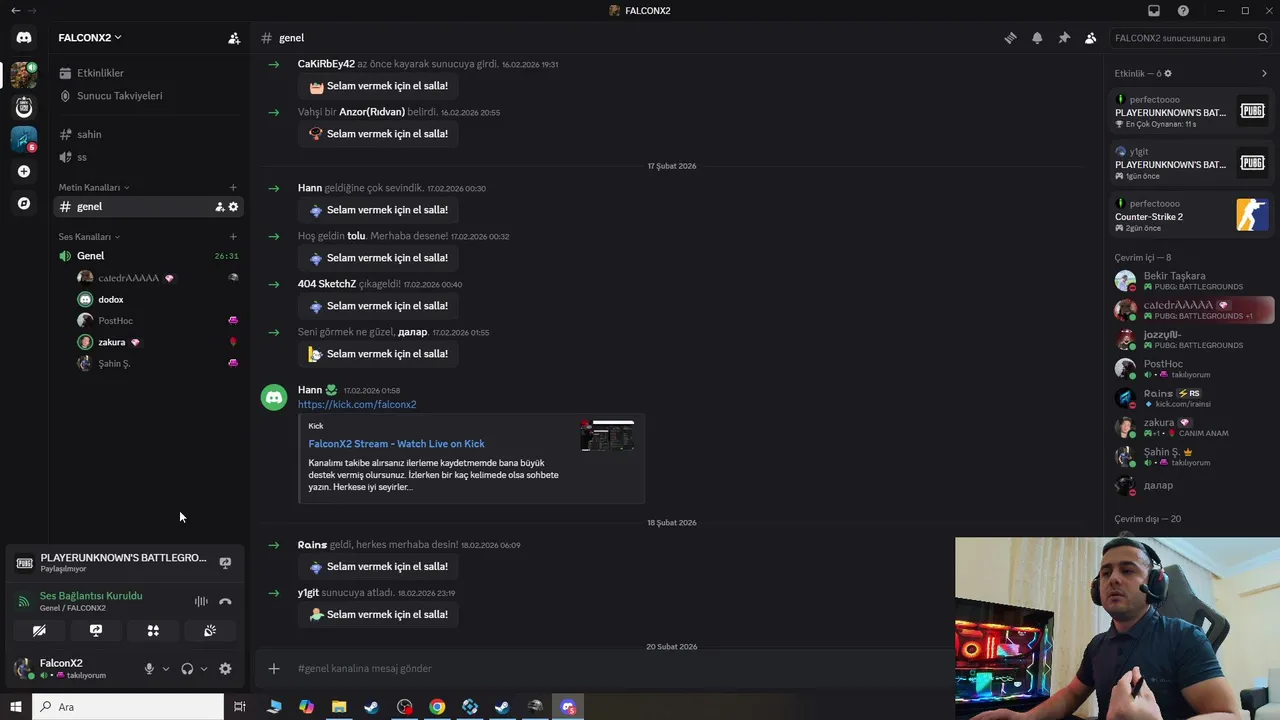Open the Threads icon in channel header

(x=1010, y=38)
